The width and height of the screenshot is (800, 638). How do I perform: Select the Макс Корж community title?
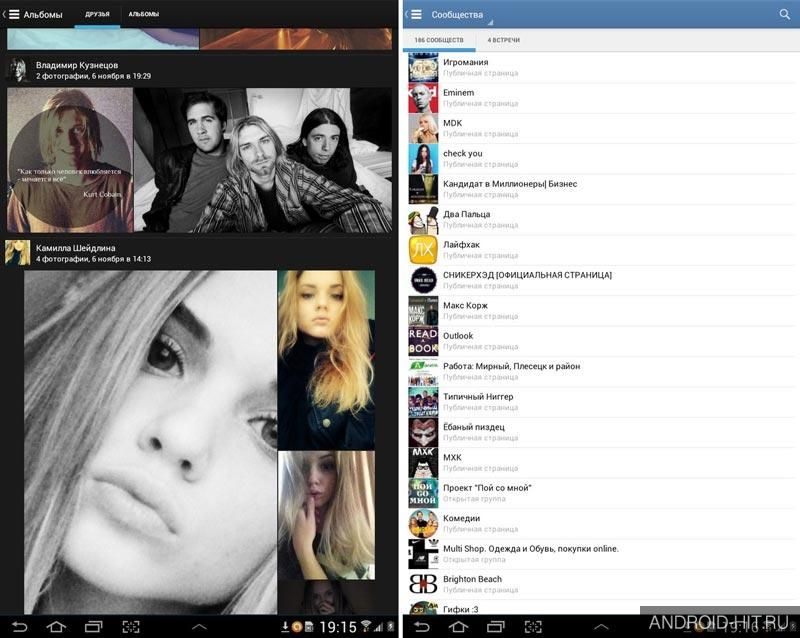pyautogui.click(x=465, y=305)
